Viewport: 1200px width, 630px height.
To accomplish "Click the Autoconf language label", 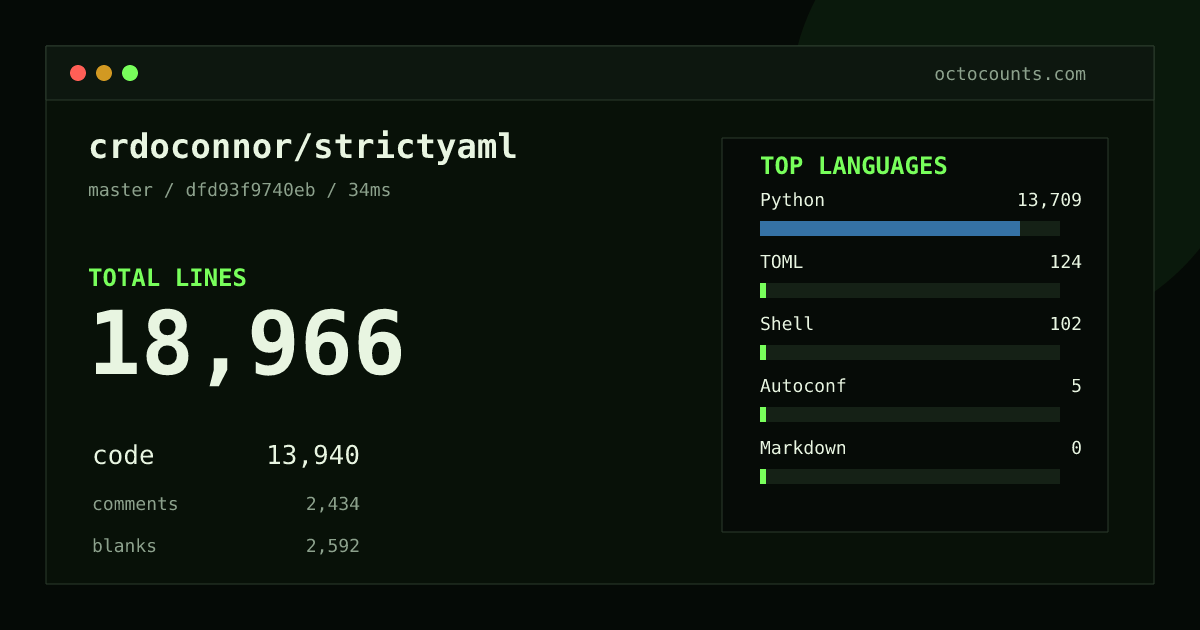I will click(803, 386).
